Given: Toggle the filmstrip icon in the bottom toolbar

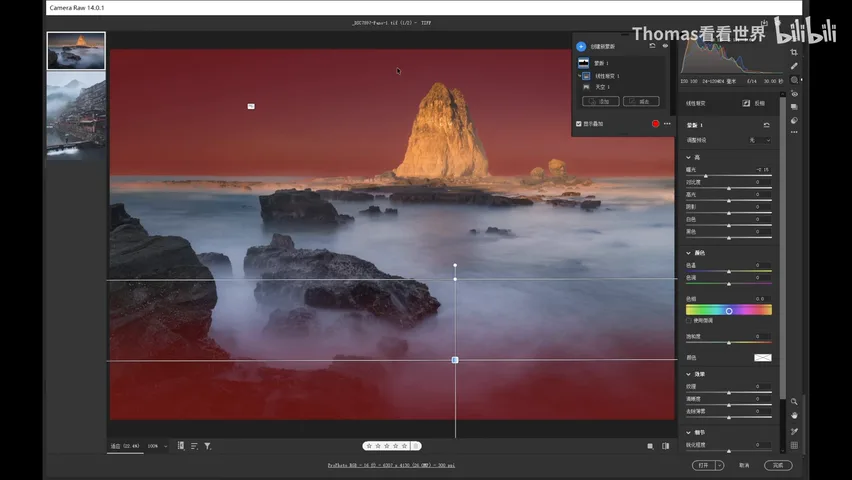Looking at the screenshot, I should coord(181,446).
